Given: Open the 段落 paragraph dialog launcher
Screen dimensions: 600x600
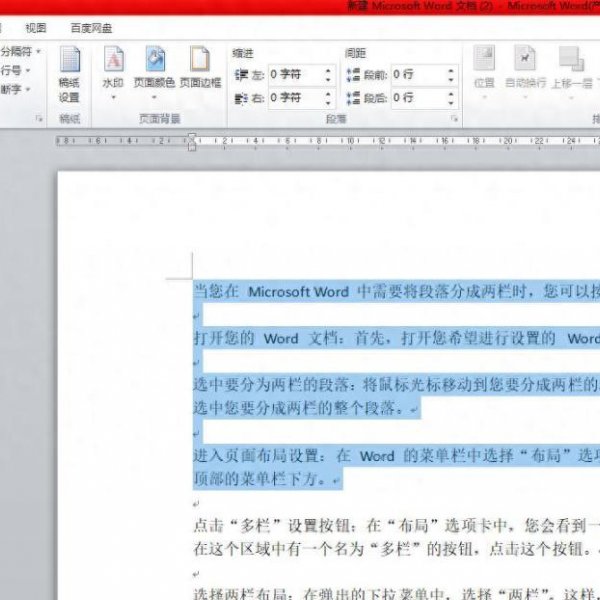Looking at the screenshot, I should click(x=455, y=119).
